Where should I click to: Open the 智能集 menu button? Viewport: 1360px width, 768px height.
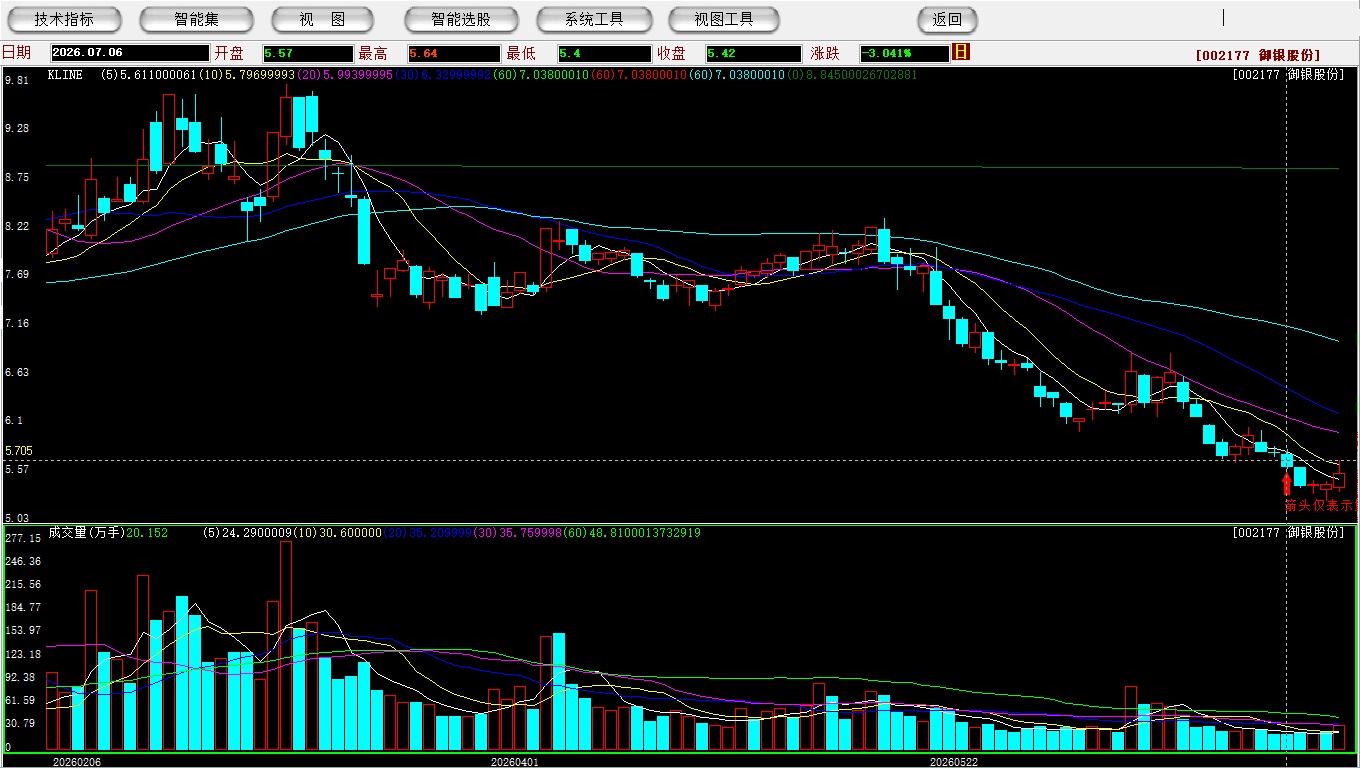click(x=196, y=20)
